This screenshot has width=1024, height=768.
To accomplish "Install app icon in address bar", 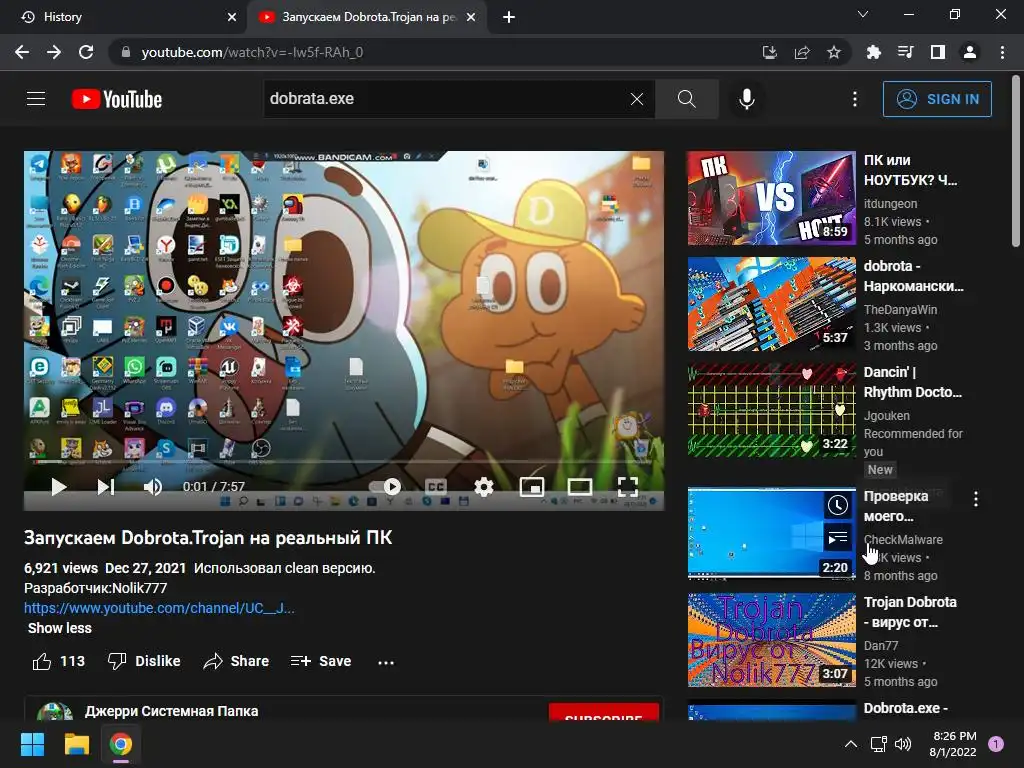I will (x=770, y=52).
